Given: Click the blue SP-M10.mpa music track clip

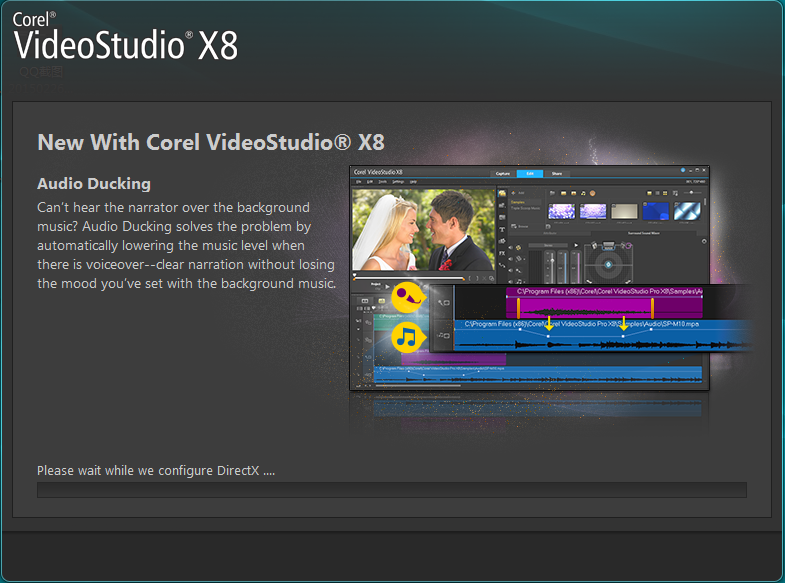Looking at the screenshot, I should point(602,335).
